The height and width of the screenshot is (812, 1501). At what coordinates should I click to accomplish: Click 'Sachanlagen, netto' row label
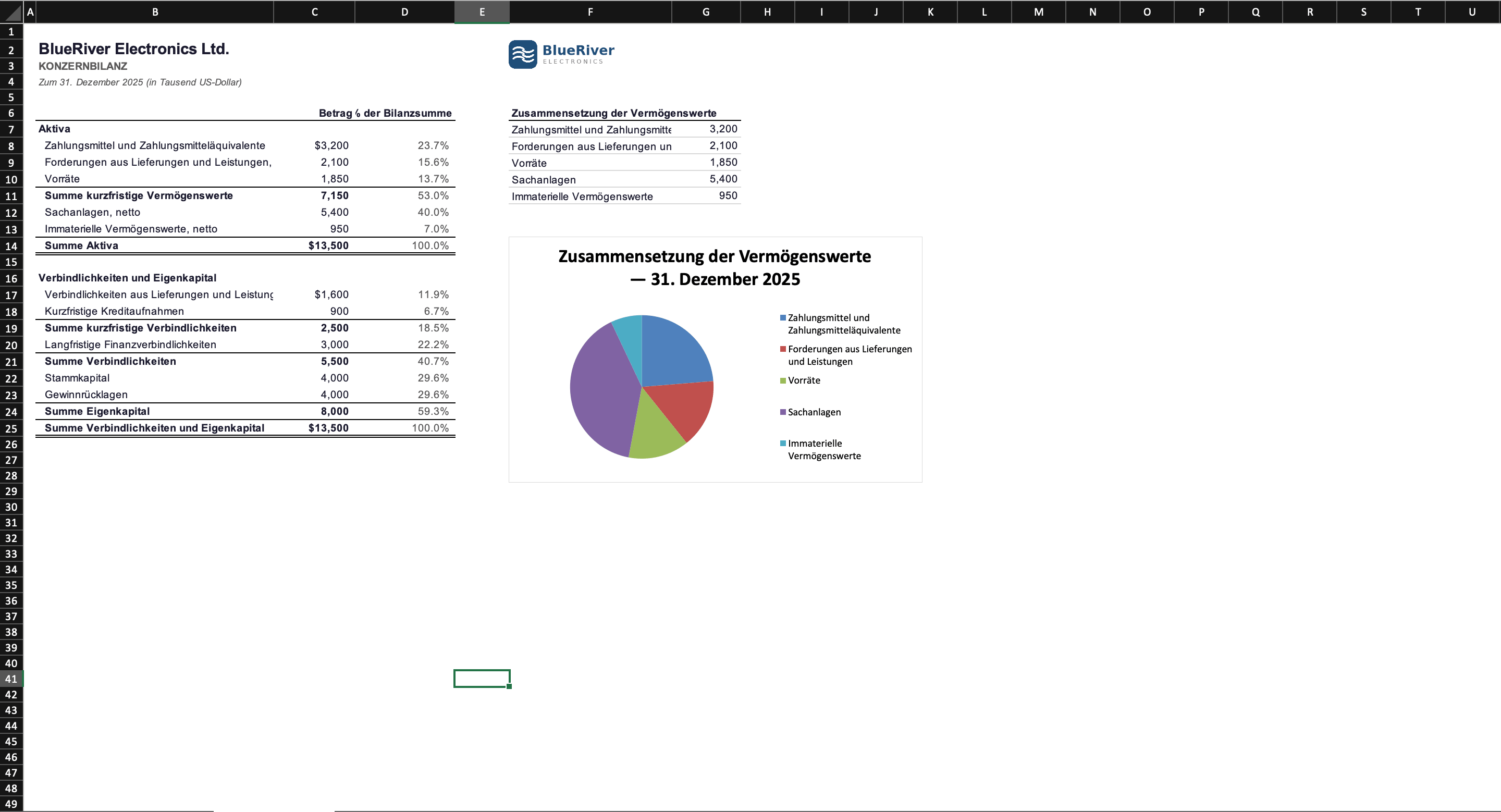tap(93, 213)
